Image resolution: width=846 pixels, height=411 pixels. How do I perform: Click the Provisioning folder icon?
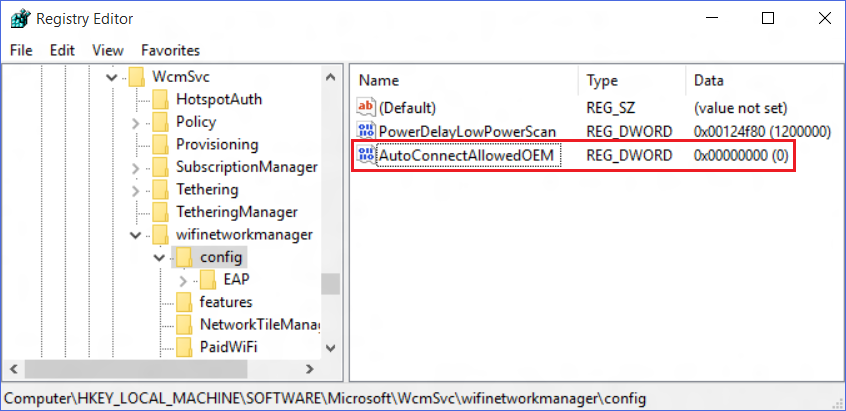160,144
